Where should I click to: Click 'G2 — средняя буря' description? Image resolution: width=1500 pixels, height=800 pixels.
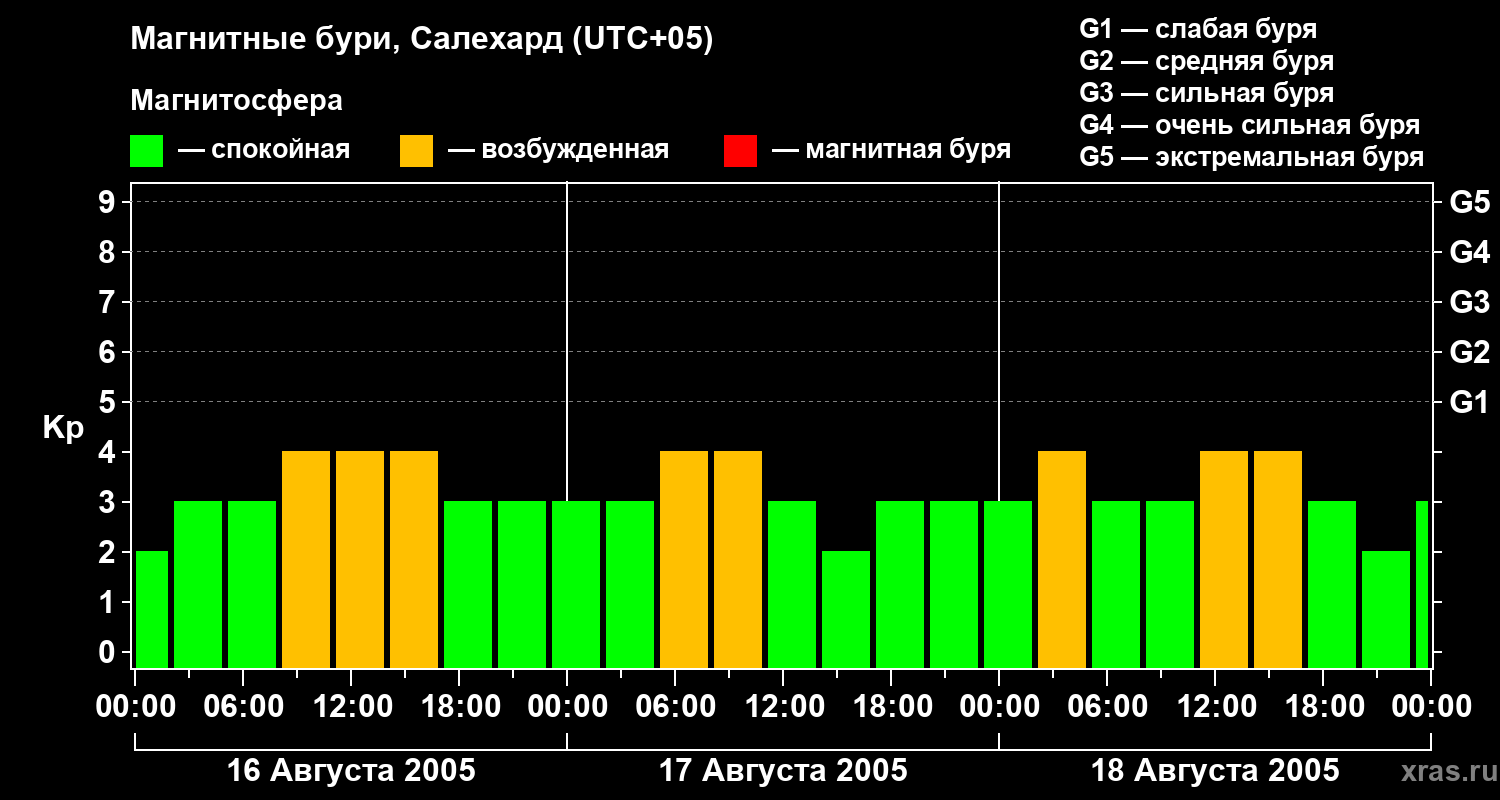1207,61
